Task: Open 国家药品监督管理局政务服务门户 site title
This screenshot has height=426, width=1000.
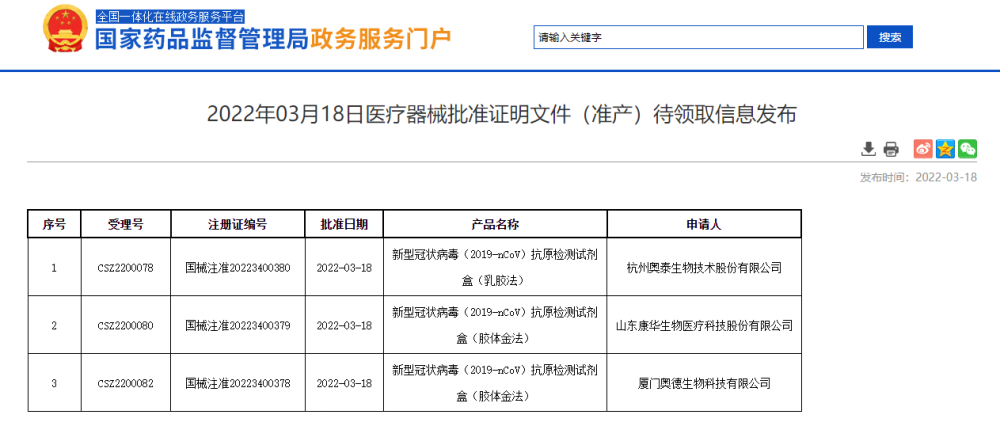Action: coord(272,40)
